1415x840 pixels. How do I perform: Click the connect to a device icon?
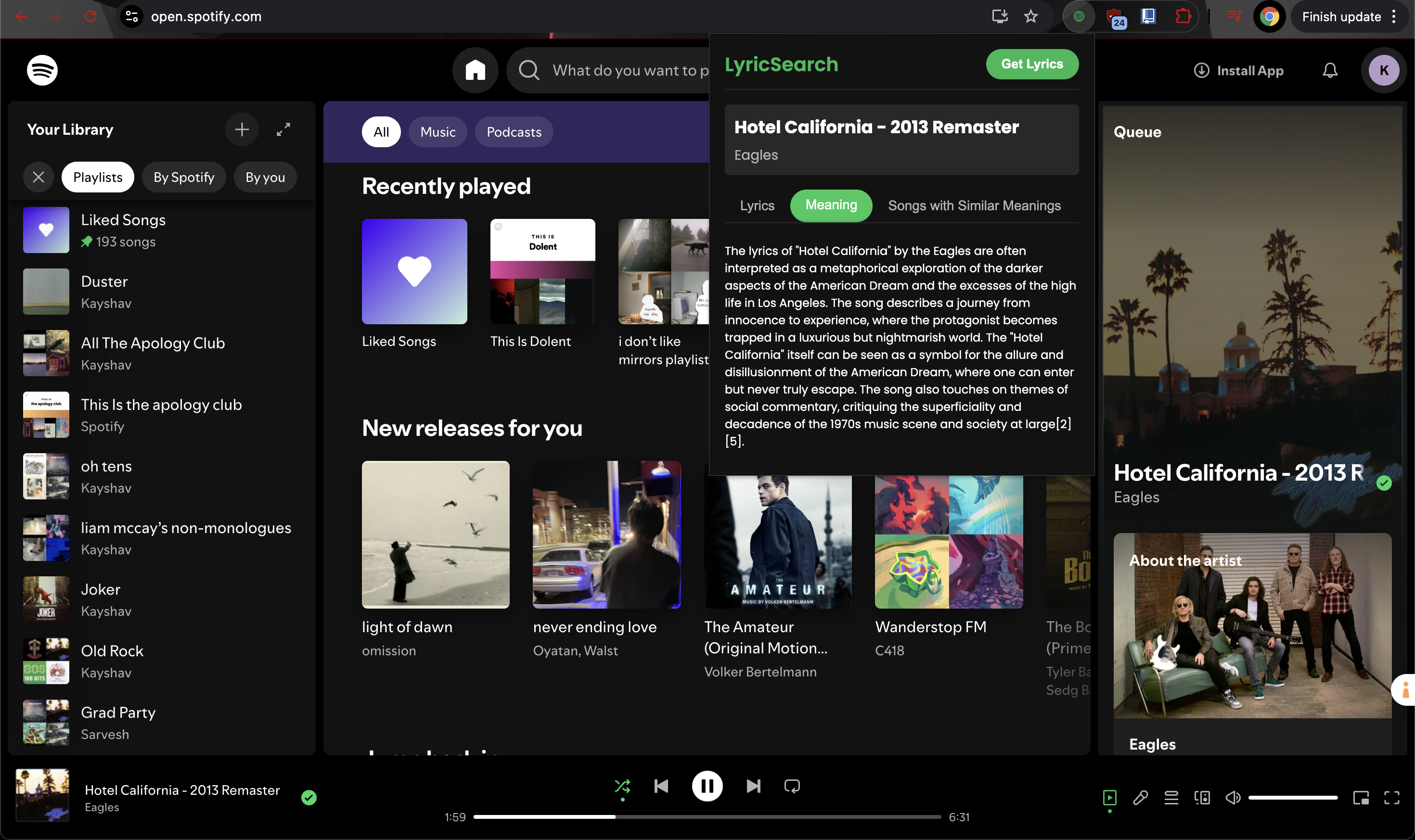[1201, 798]
